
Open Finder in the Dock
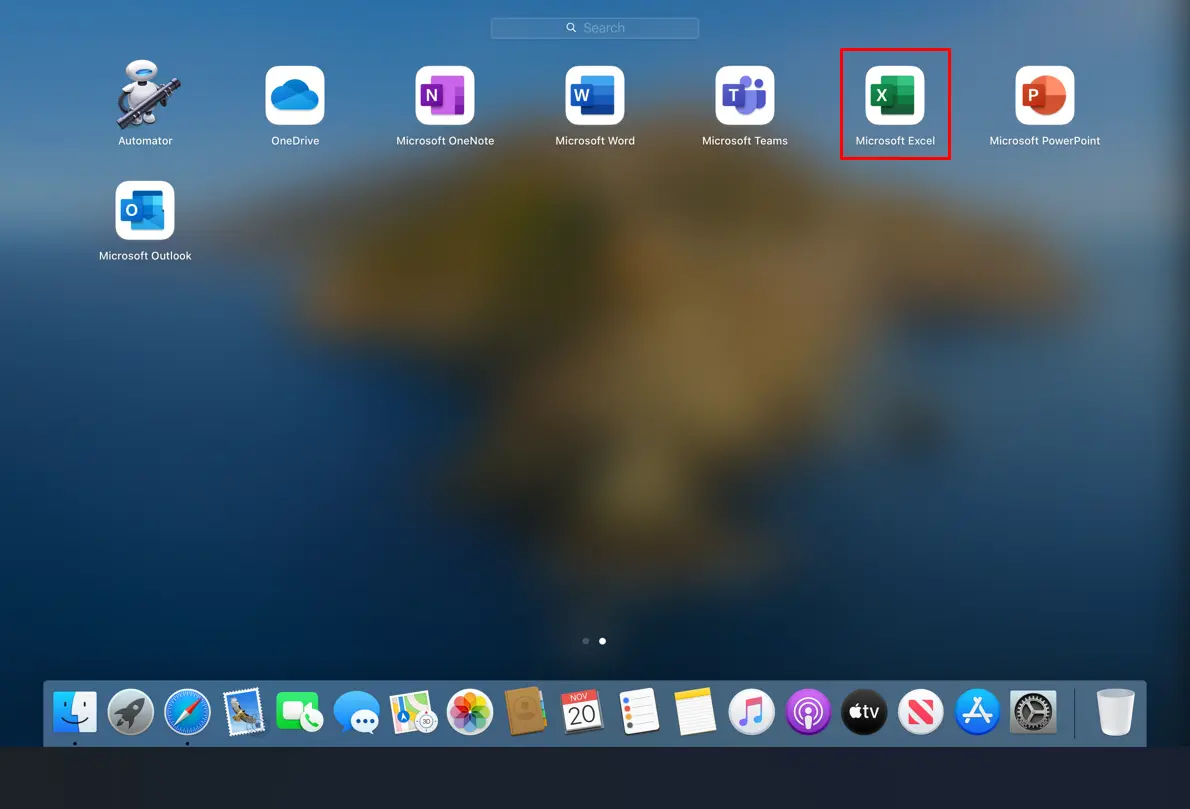coord(75,712)
